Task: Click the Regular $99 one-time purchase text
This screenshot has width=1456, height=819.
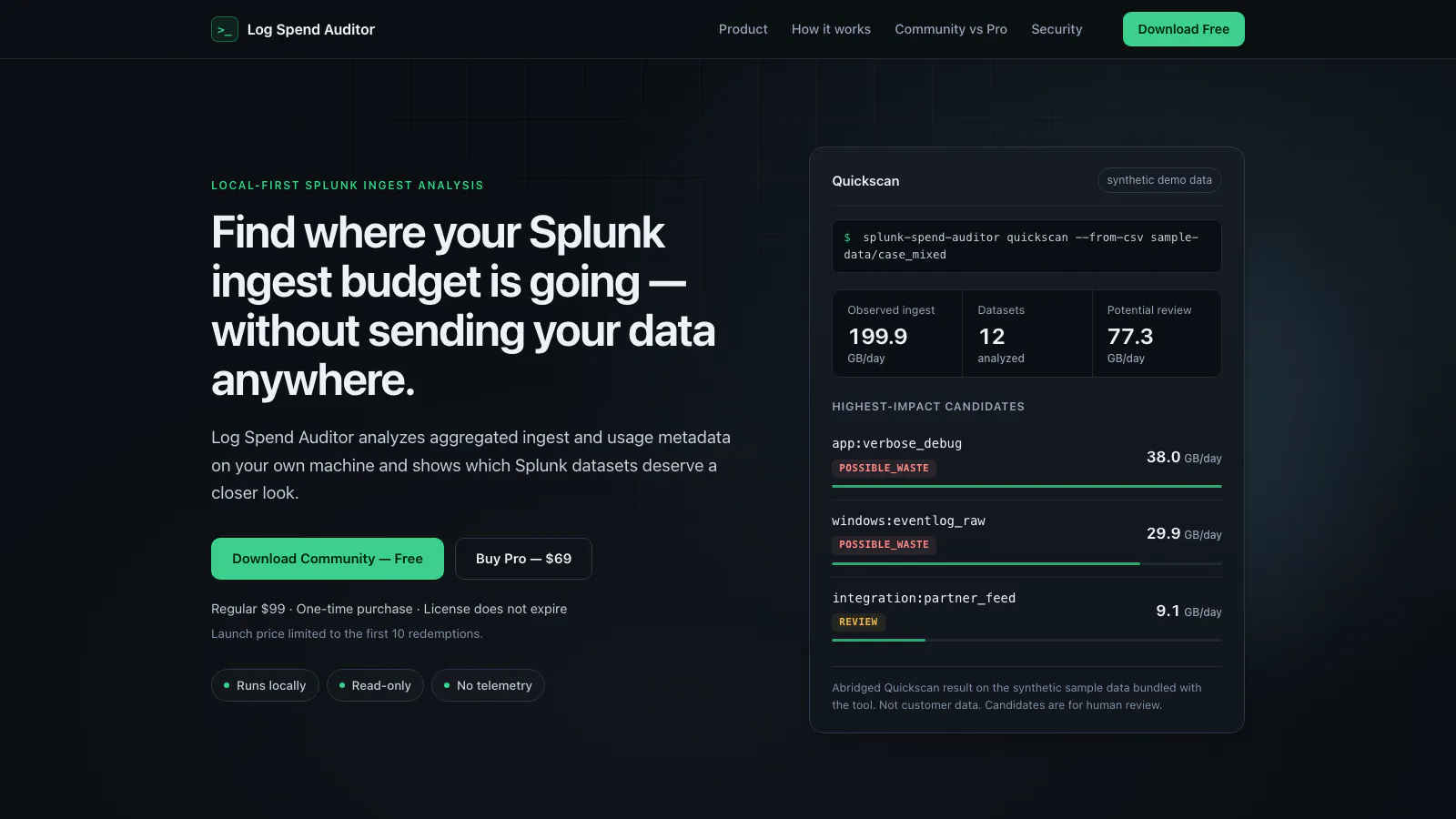Action: point(389,609)
